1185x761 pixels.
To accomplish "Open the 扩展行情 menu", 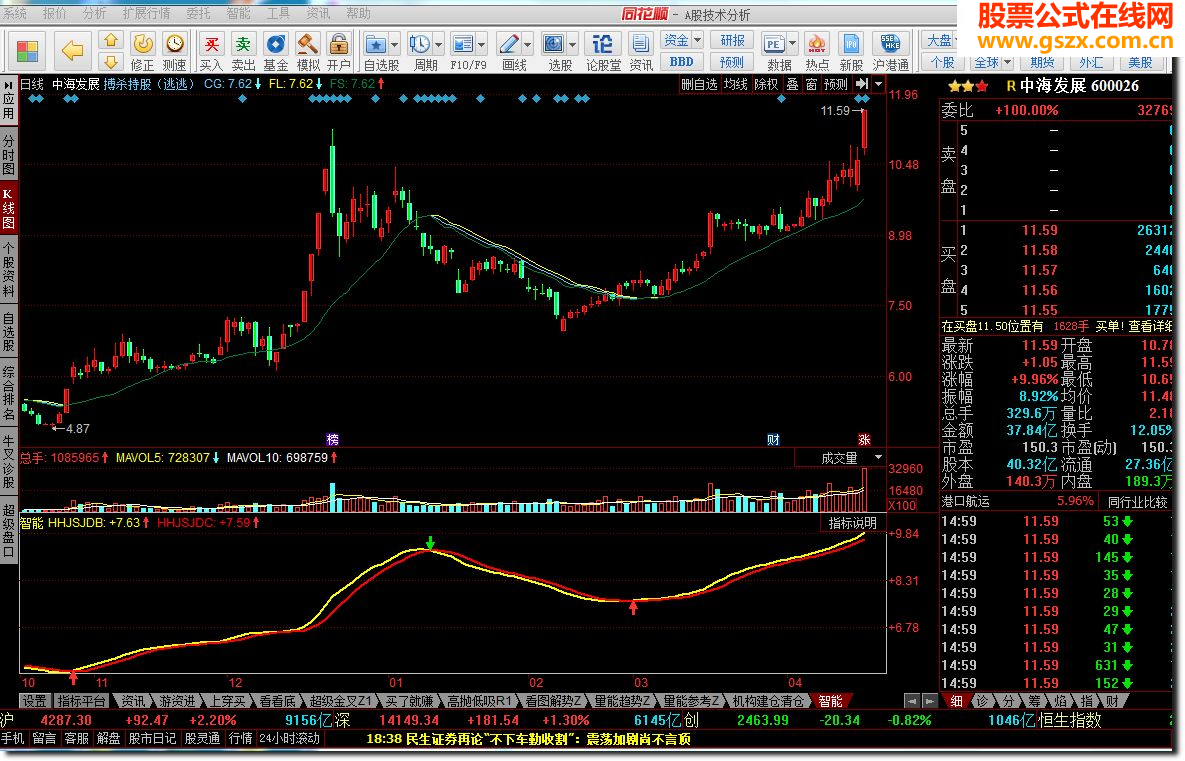I will (147, 14).
